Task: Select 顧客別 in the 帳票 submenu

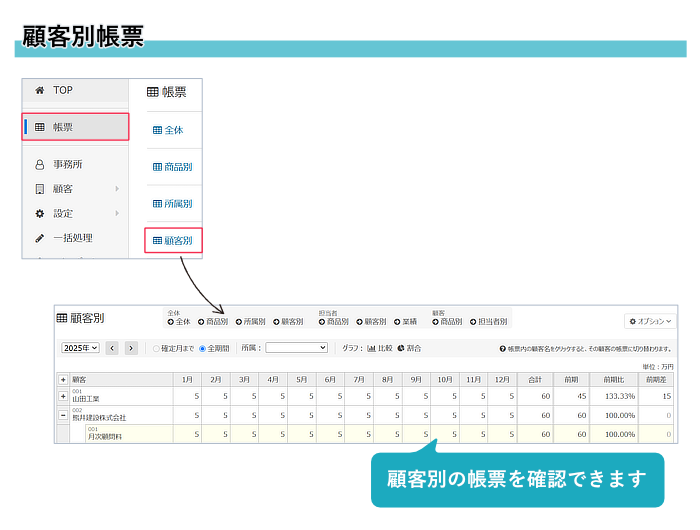Action: 173,240
